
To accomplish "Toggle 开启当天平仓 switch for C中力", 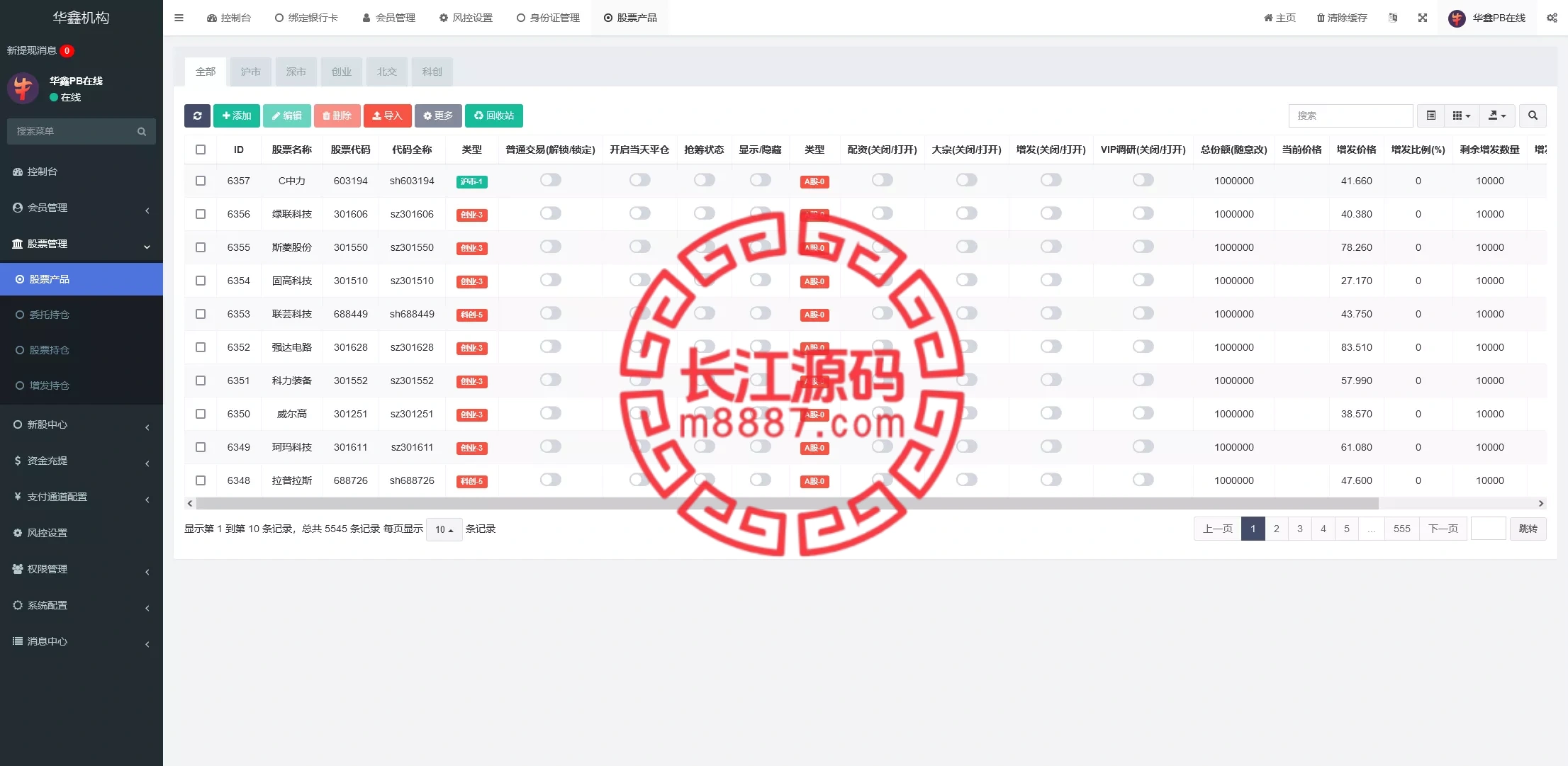I will pyautogui.click(x=639, y=180).
